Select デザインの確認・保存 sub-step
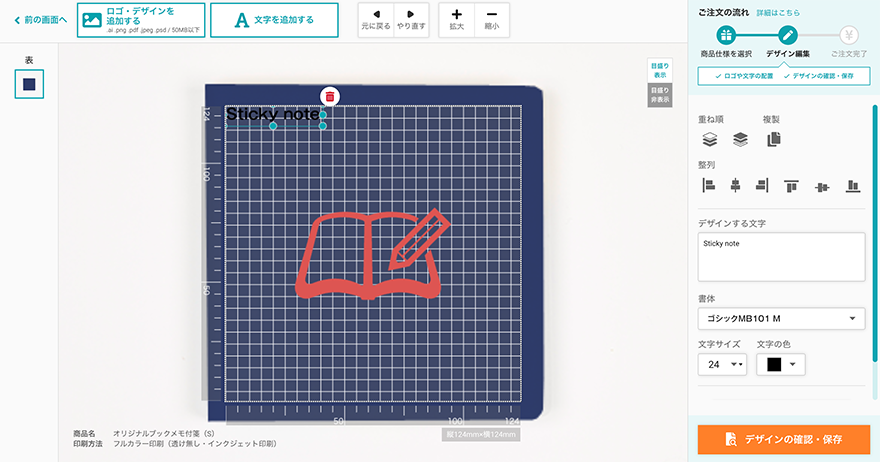The height and width of the screenshot is (462, 880). (819, 76)
